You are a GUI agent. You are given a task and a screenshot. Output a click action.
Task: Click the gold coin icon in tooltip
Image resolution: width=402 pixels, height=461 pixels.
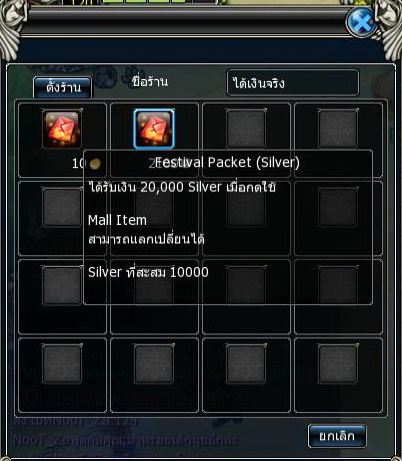95,163
